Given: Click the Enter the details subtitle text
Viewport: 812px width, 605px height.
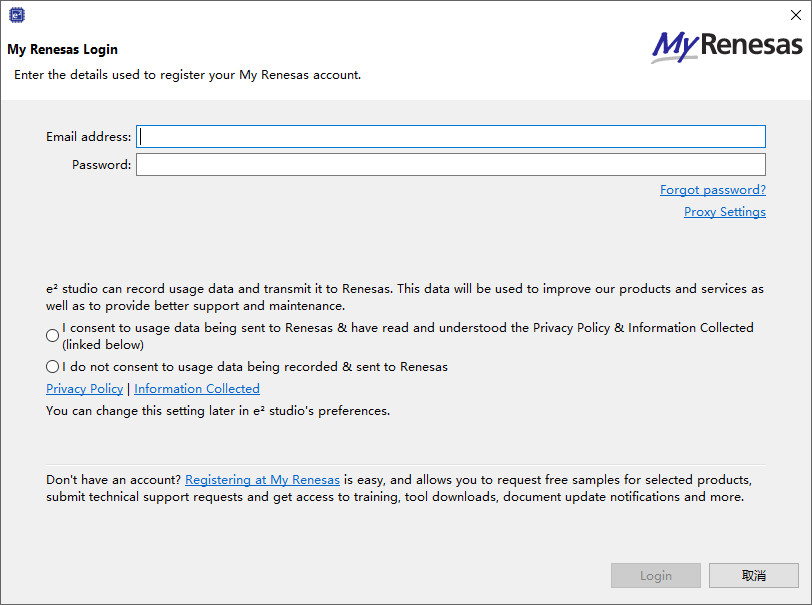Looking at the screenshot, I should click(x=187, y=75).
